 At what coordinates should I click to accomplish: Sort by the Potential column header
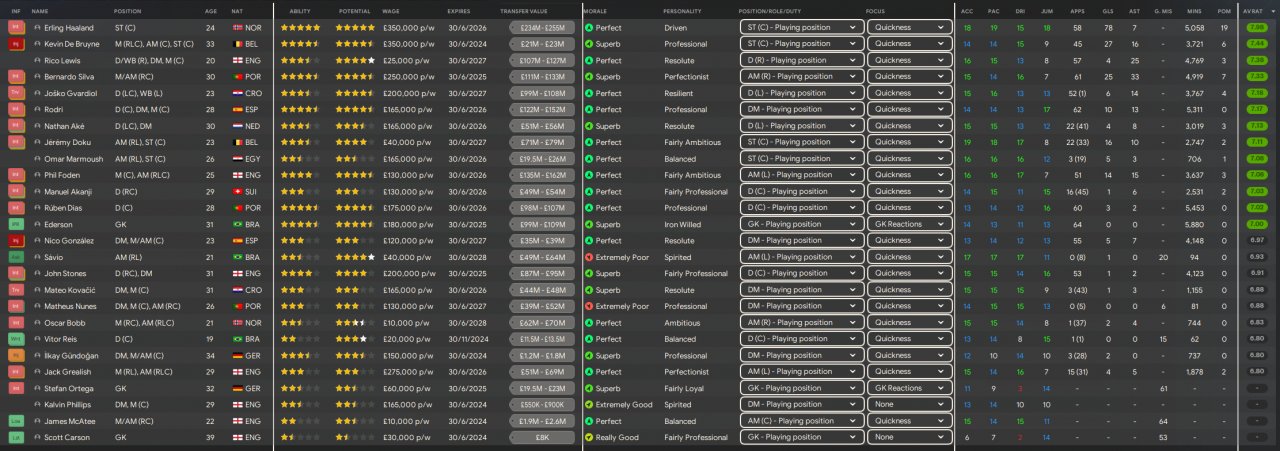click(x=355, y=10)
